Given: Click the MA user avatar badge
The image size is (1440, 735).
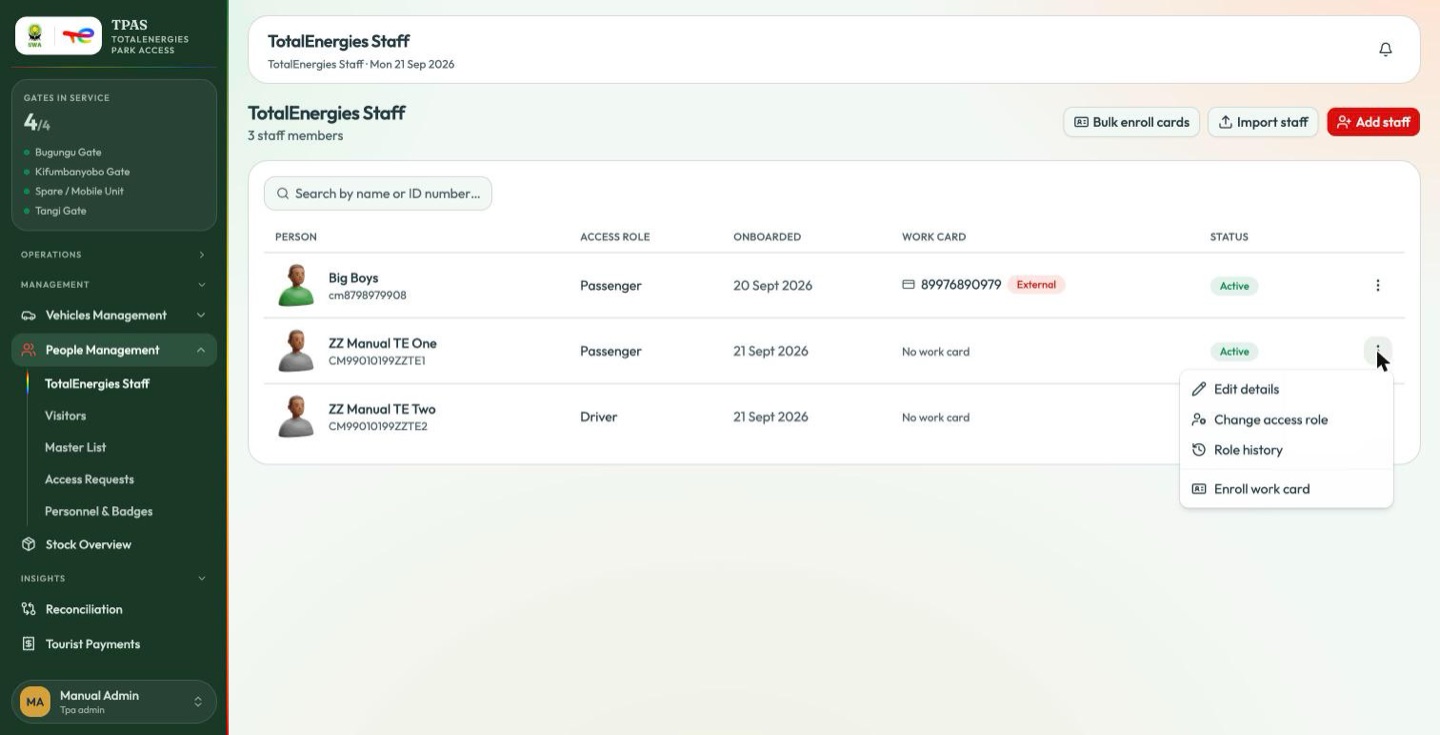Looking at the screenshot, I should pos(35,702).
